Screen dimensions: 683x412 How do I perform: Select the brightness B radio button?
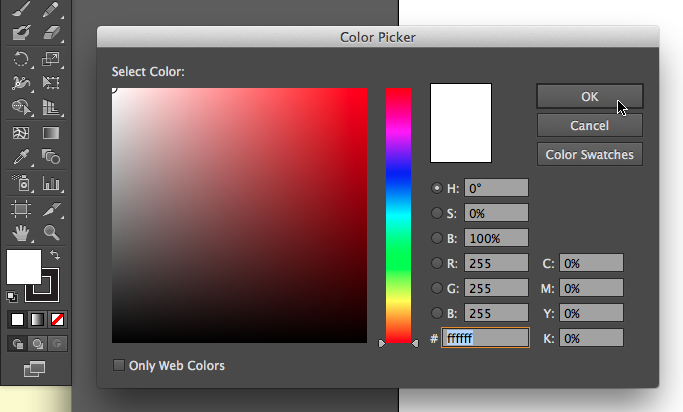(436, 238)
